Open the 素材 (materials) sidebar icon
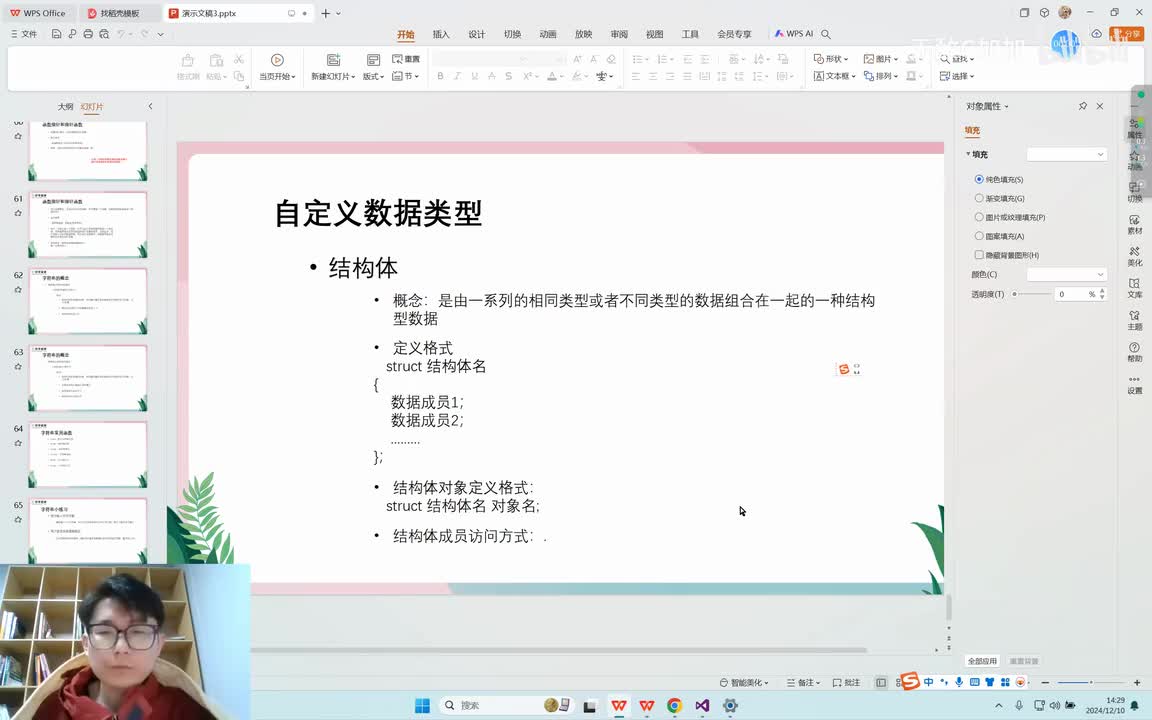The image size is (1152, 720). point(1134,225)
